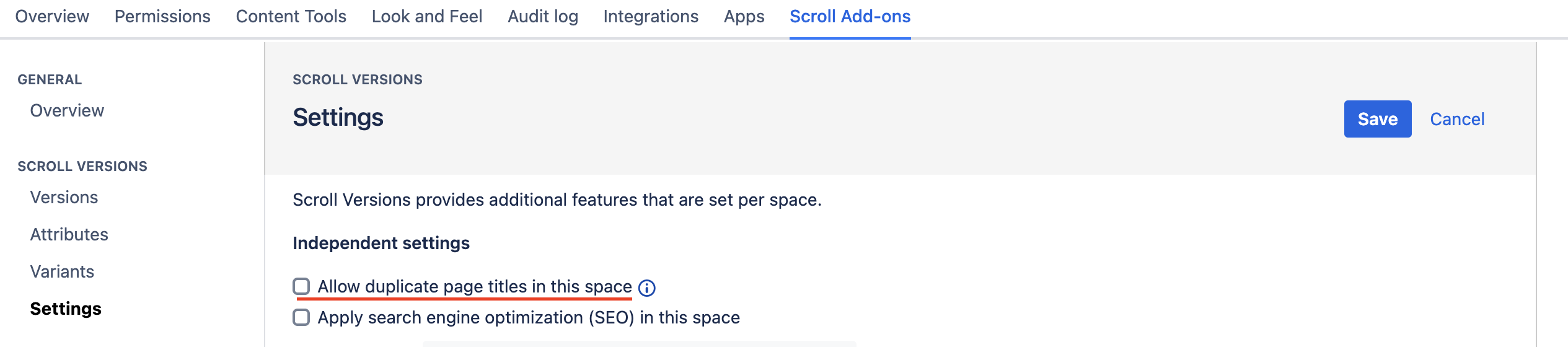This screenshot has height=347, width=1568.
Task: Open the top Overview tab
Action: pyautogui.click(x=52, y=17)
